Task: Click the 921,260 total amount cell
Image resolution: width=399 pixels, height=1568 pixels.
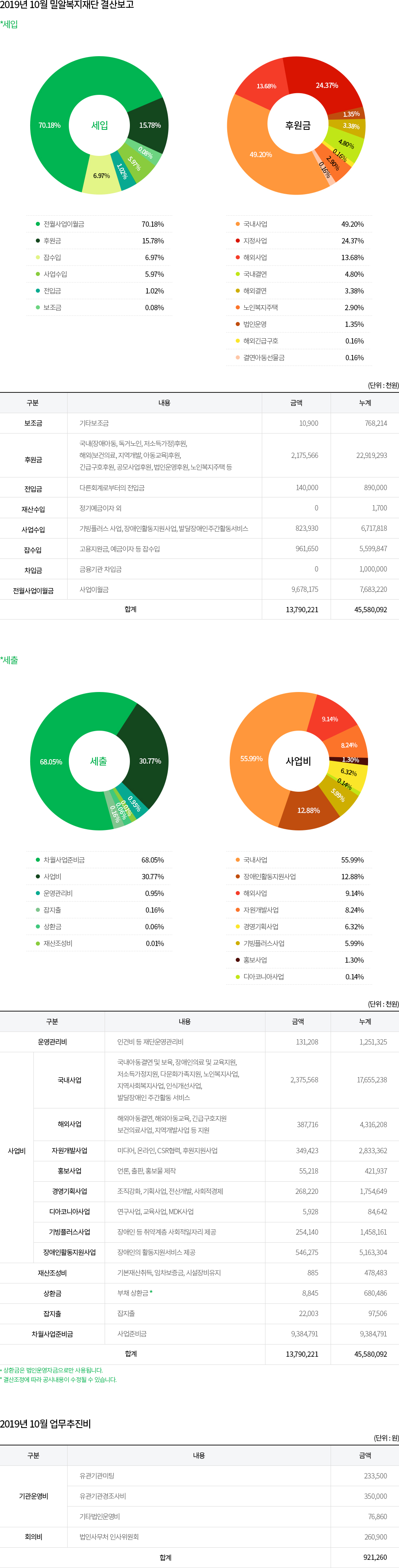Action: pyautogui.click(x=375, y=1557)
